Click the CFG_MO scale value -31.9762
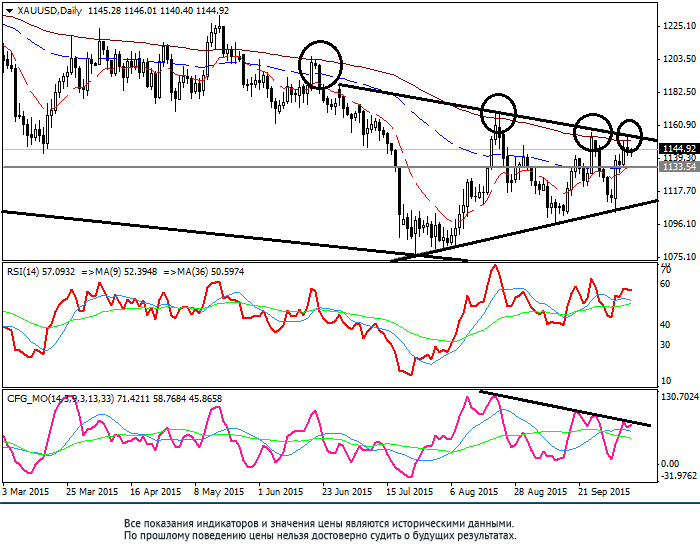This screenshot has width=700, height=552. (679, 475)
